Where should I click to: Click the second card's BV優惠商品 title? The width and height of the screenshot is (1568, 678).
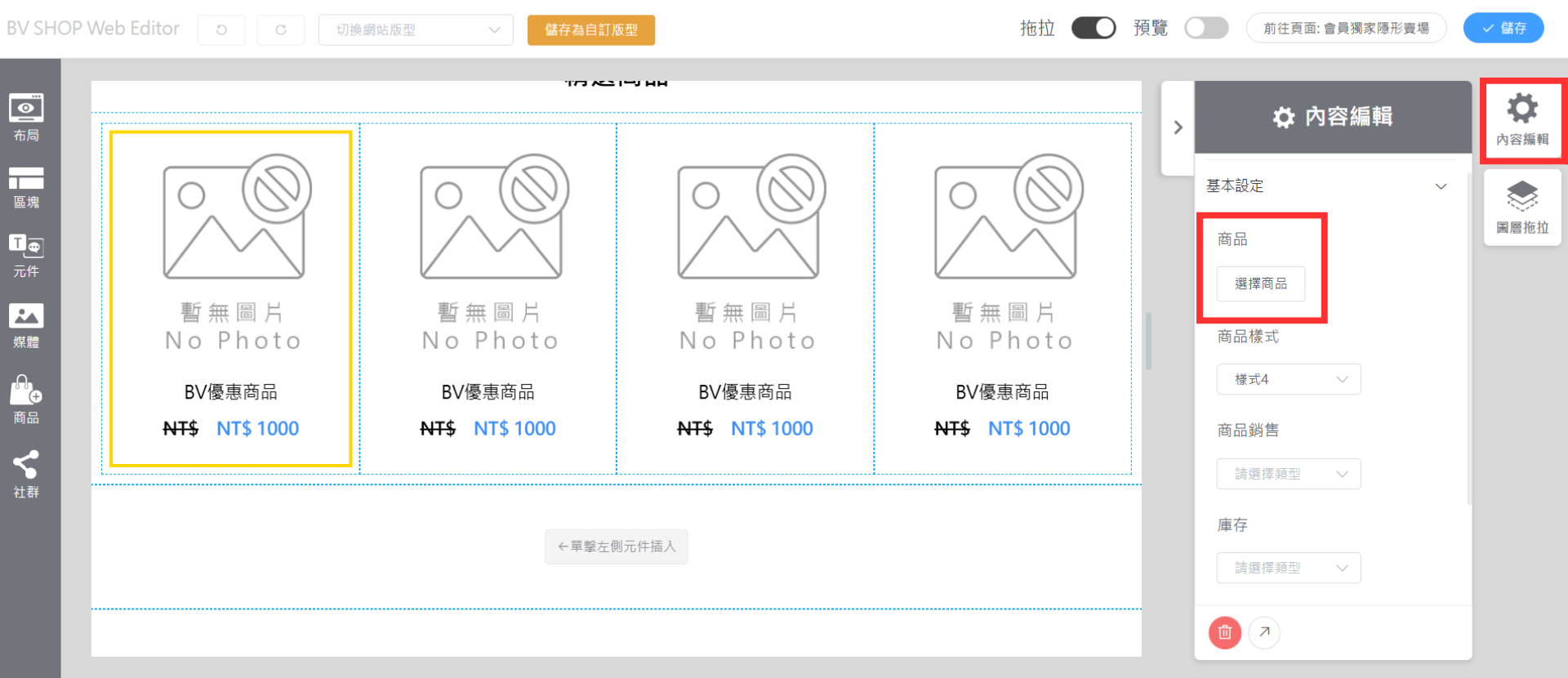click(x=488, y=392)
